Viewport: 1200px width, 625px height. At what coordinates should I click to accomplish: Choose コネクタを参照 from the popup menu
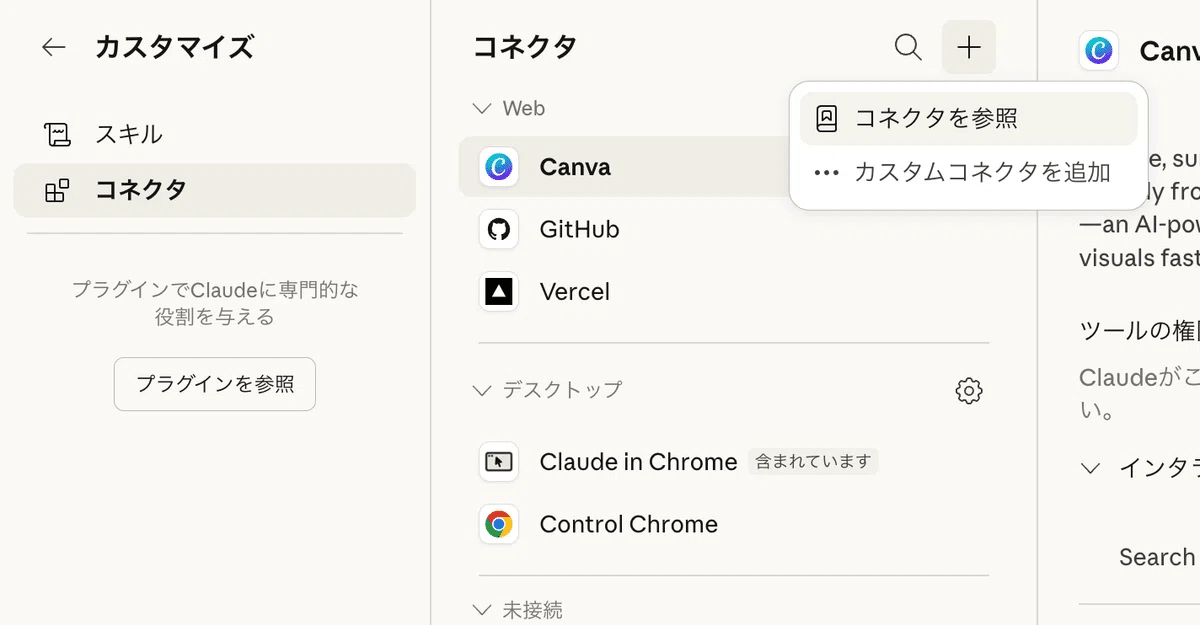coord(935,119)
